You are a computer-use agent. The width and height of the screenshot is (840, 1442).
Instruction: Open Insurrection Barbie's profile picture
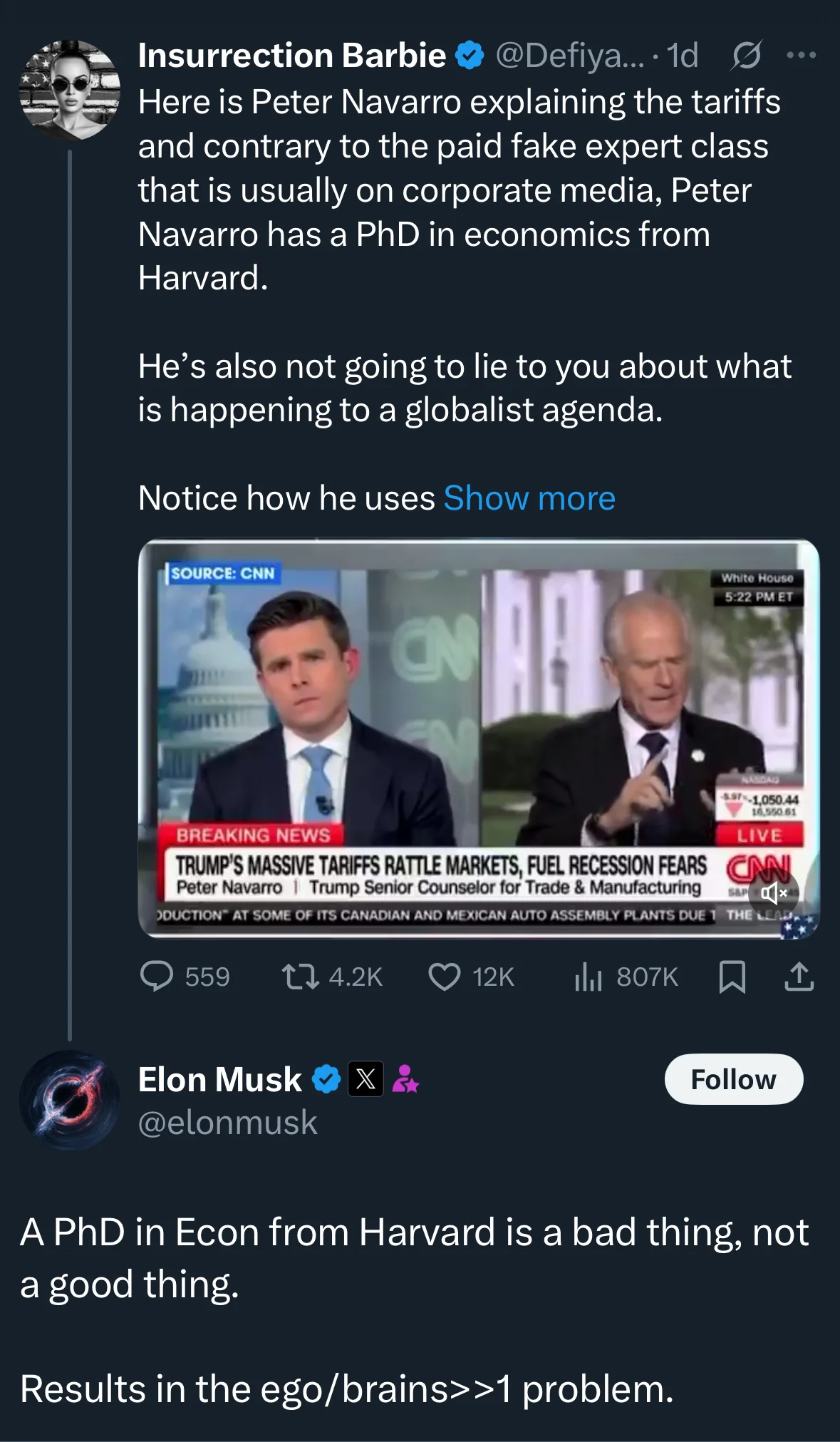click(69, 90)
